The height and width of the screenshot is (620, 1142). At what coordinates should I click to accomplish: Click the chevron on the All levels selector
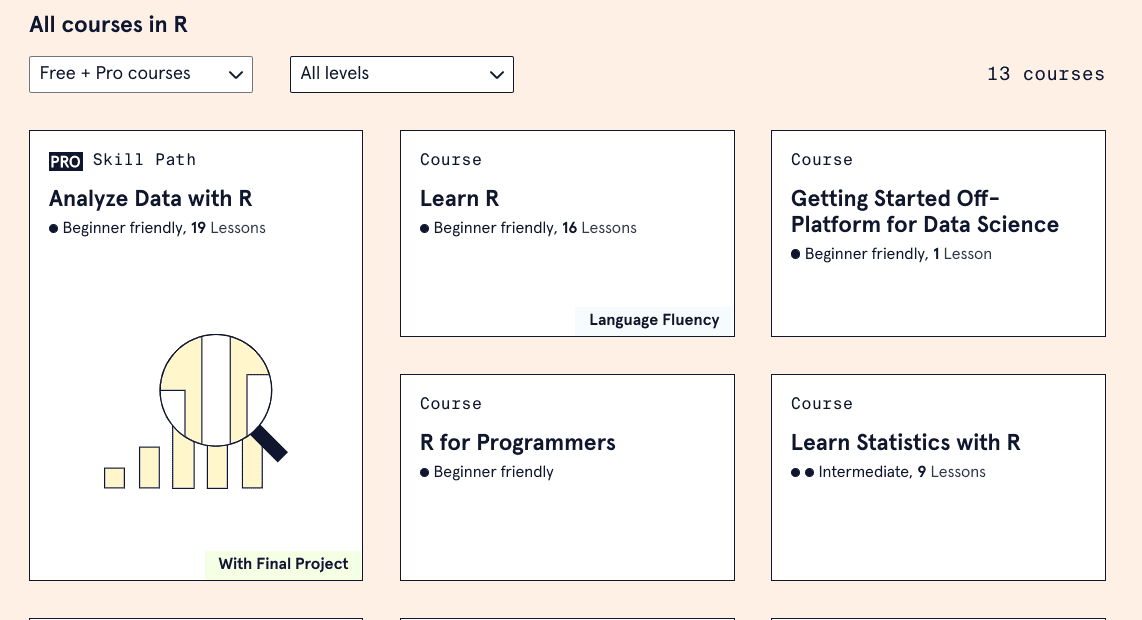[496, 74]
